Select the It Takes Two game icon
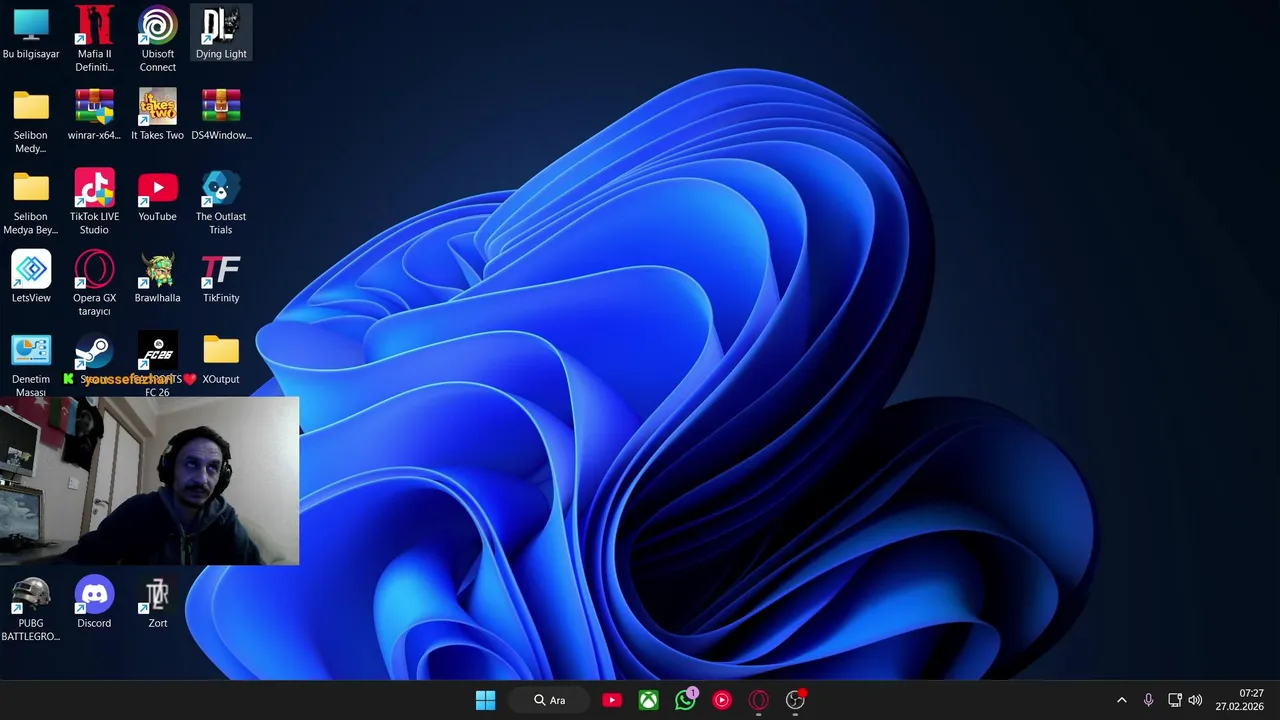This screenshot has width=1280, height=720. pyautogui.click(x=157, y=114)
